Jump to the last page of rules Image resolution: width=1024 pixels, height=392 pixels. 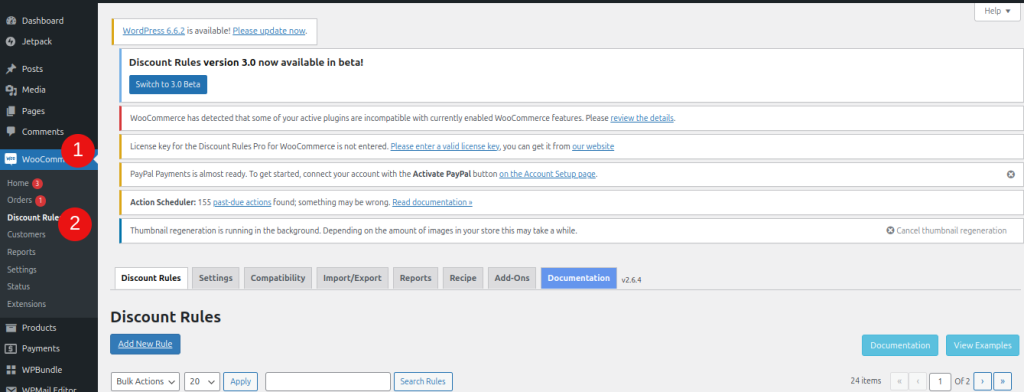[x=1002, y=381]
